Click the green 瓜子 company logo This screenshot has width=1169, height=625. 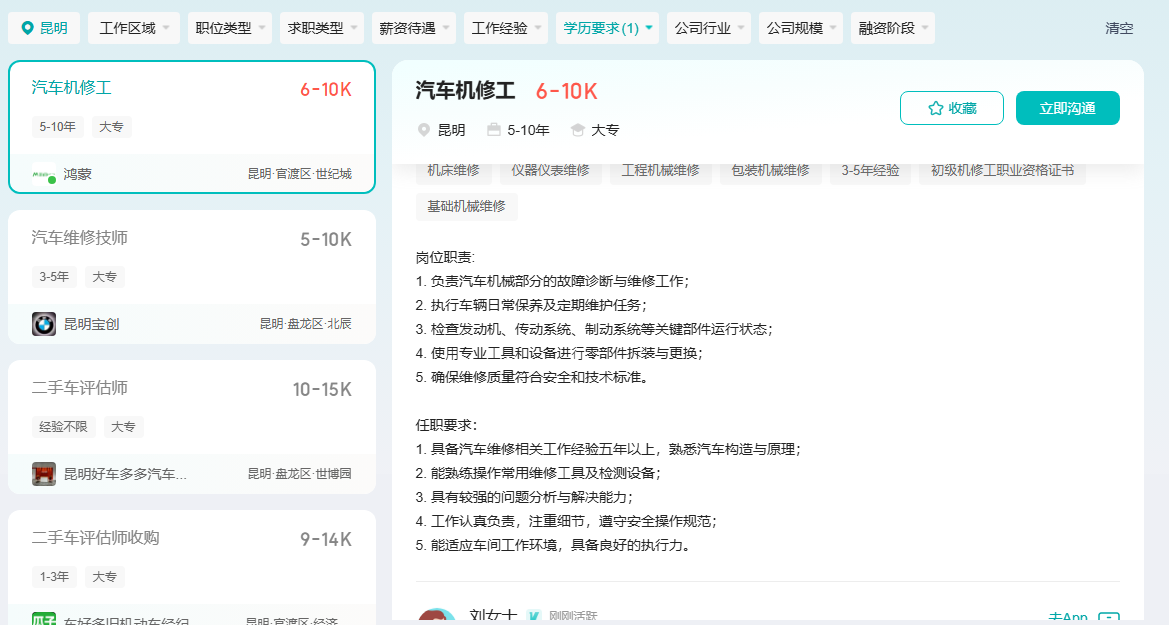44,619
